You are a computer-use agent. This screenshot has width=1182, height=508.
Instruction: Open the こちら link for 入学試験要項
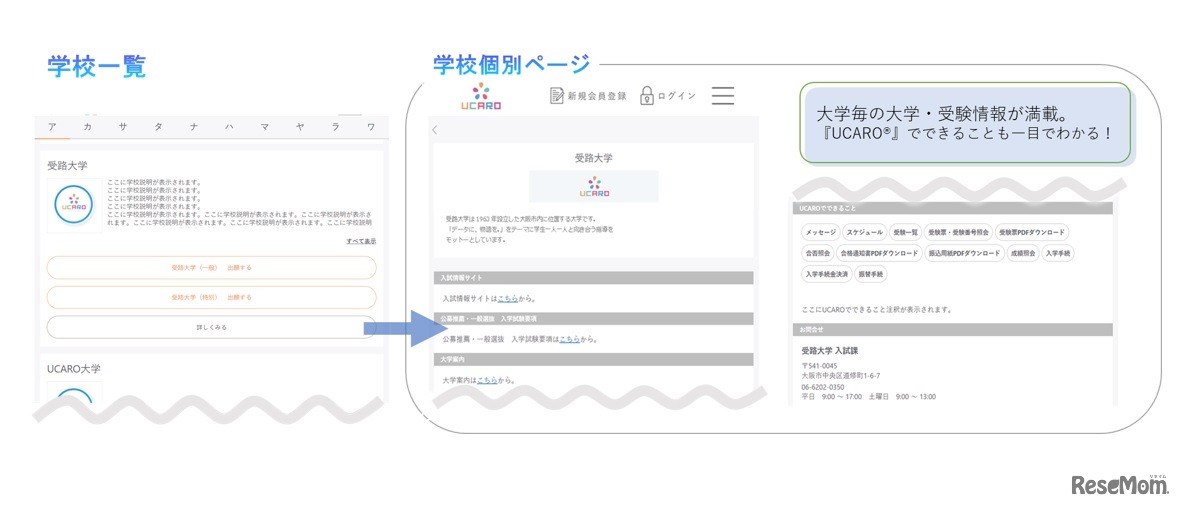(x=570, y=339)
